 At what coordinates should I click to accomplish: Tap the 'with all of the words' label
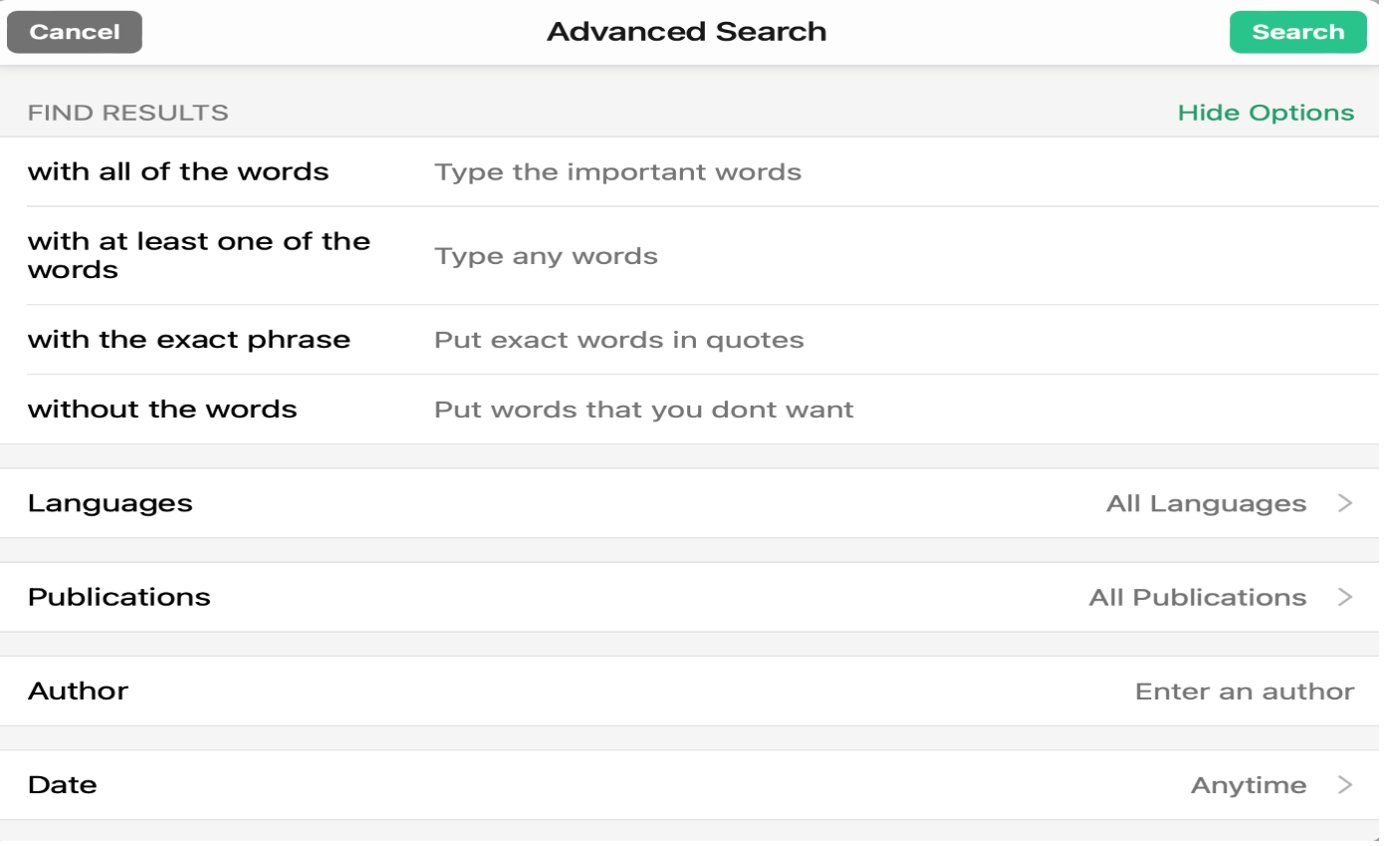tap(178, 172)
